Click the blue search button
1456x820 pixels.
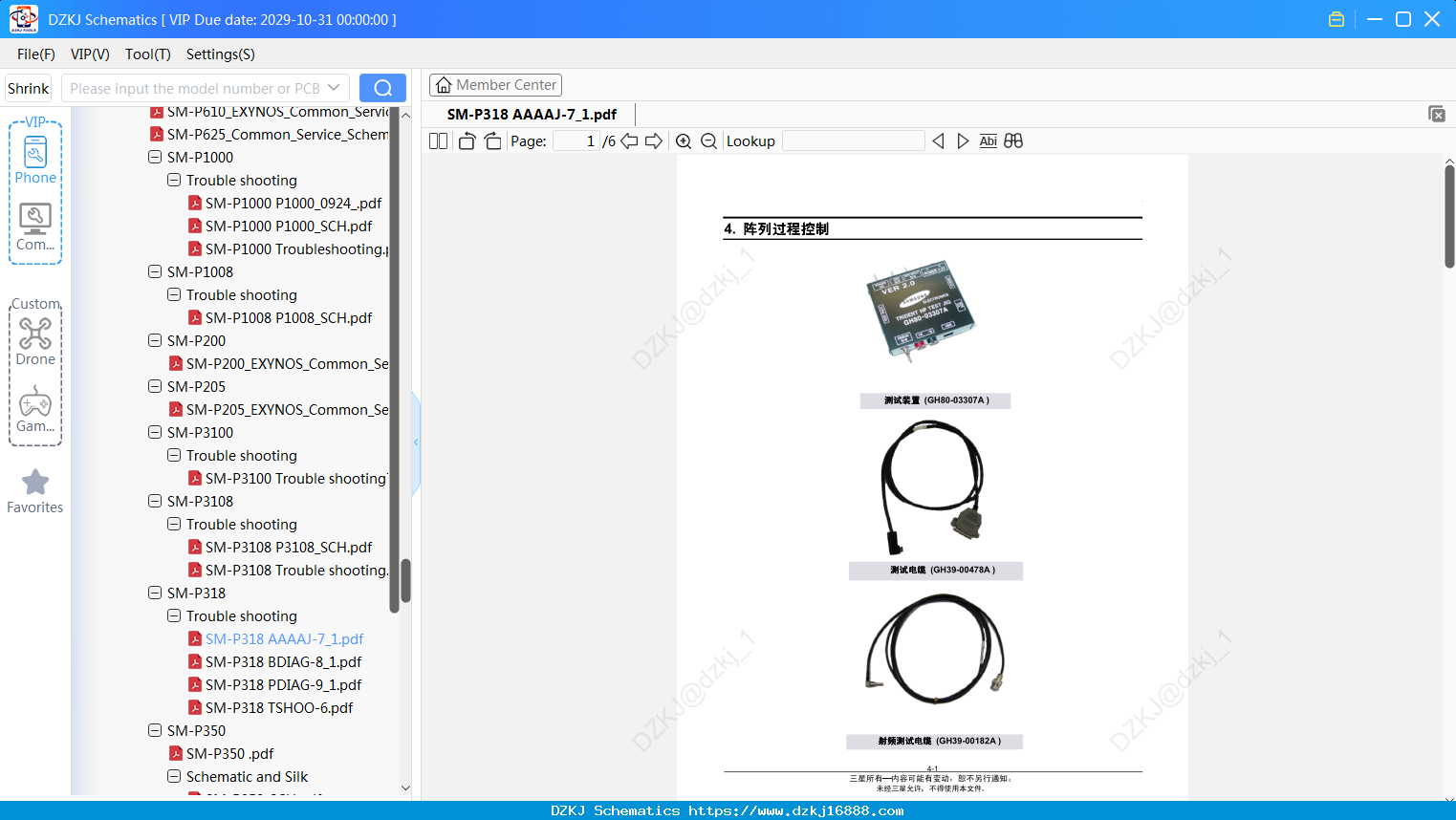coord(382,88)
